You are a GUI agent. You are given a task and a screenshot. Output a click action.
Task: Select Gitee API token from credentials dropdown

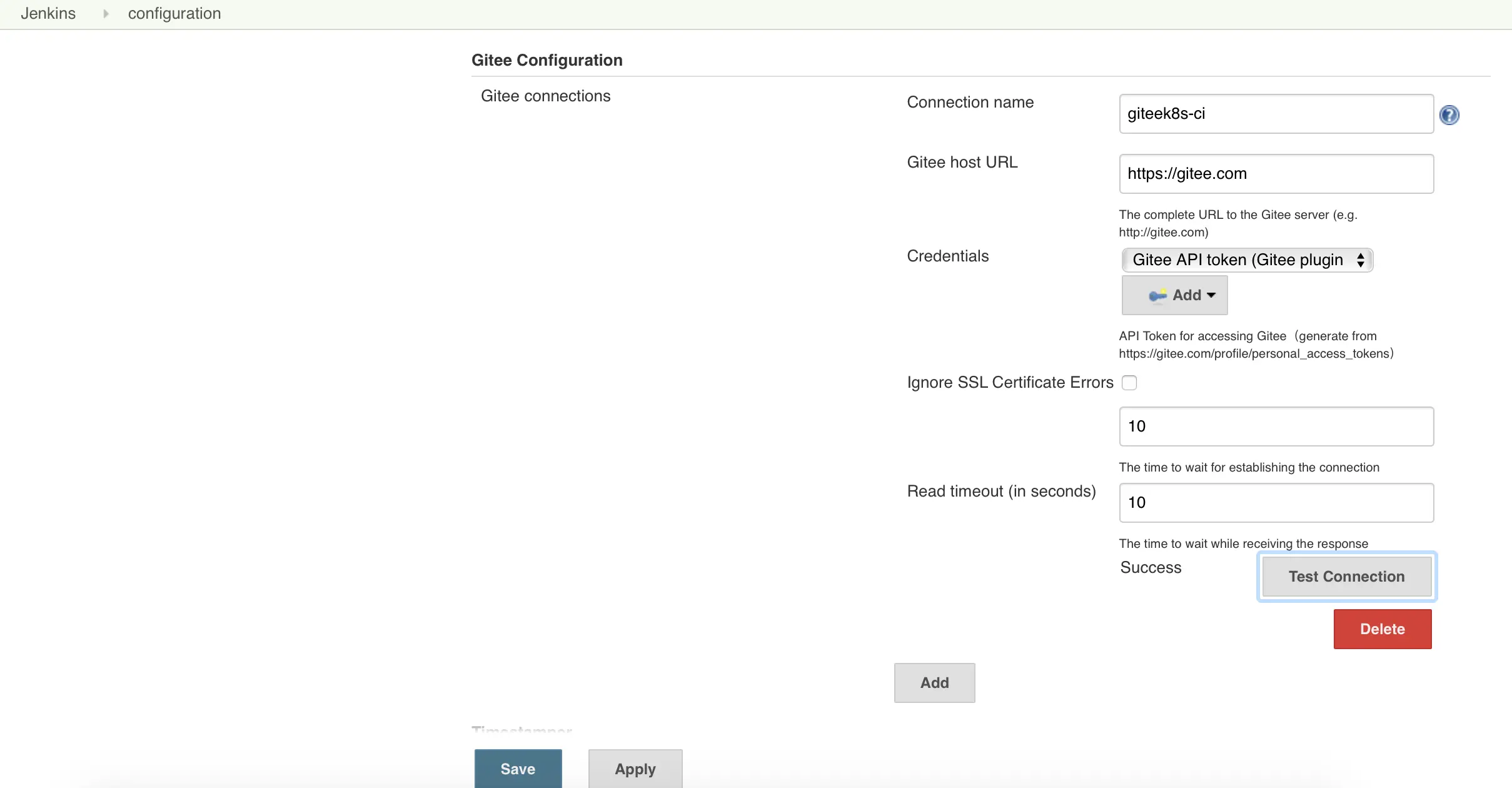click(x=1246, y=259)
